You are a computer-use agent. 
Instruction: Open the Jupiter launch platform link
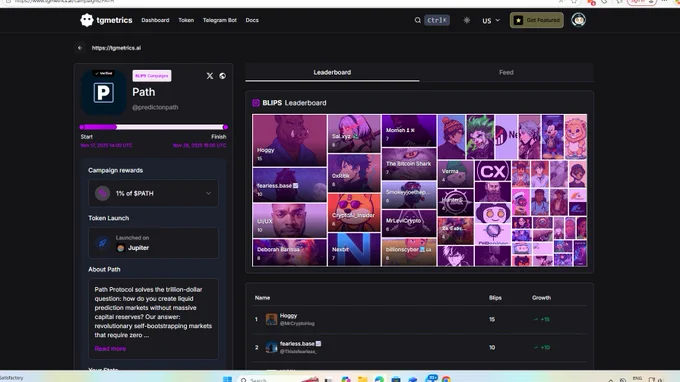click(x=133, y=248)
